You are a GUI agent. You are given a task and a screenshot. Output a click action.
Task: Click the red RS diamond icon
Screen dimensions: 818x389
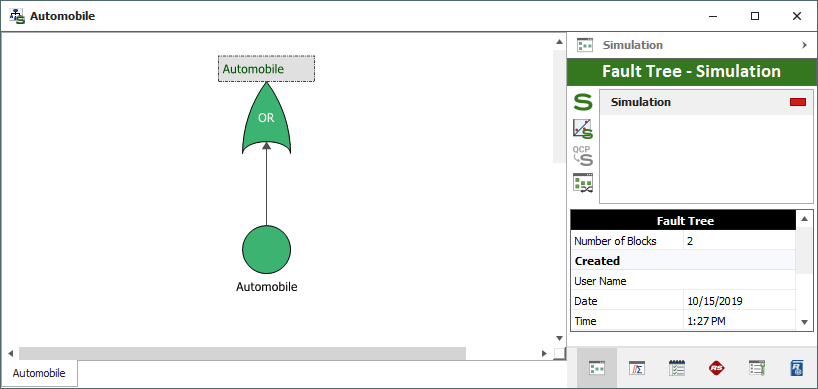(717, 368)
